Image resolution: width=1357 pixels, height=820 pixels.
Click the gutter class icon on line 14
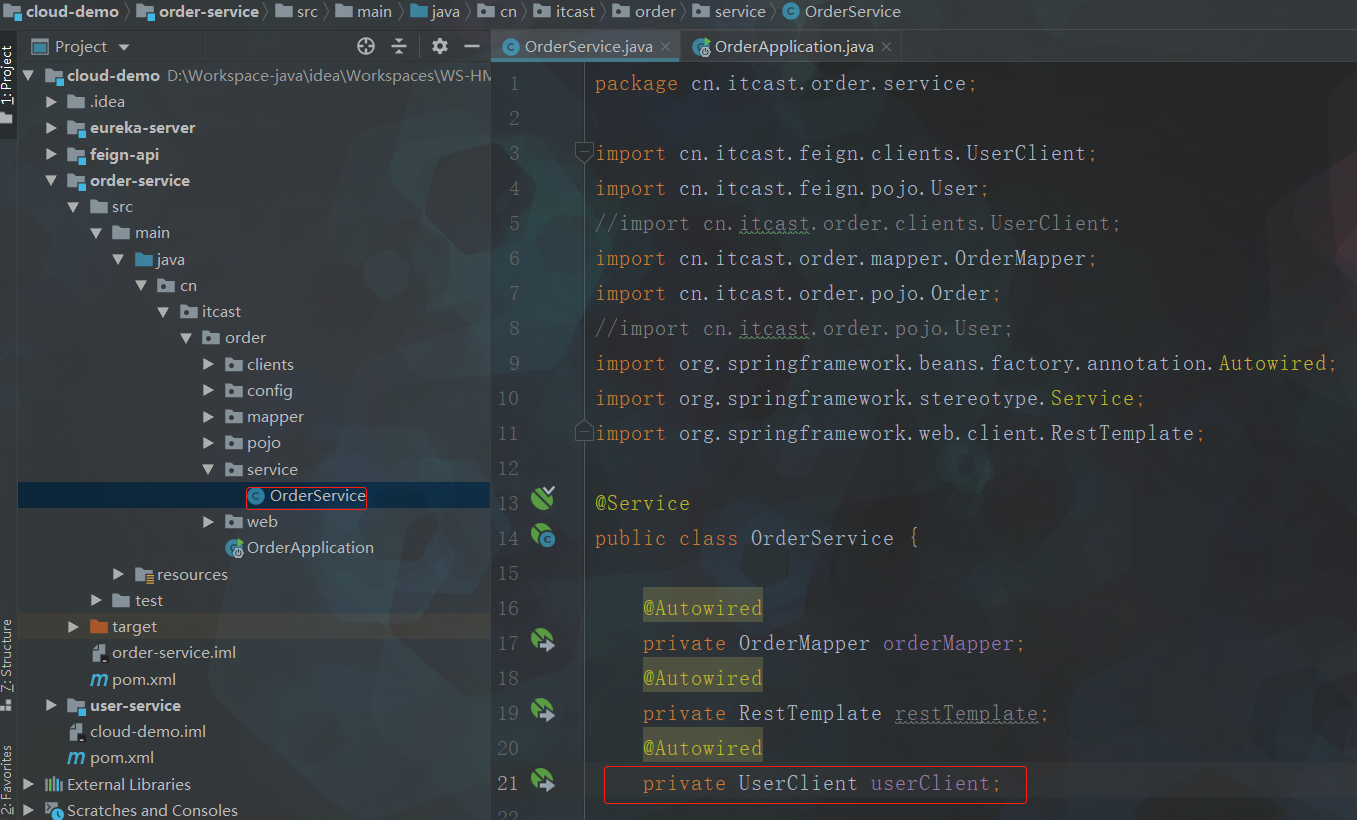coord(543,536)
